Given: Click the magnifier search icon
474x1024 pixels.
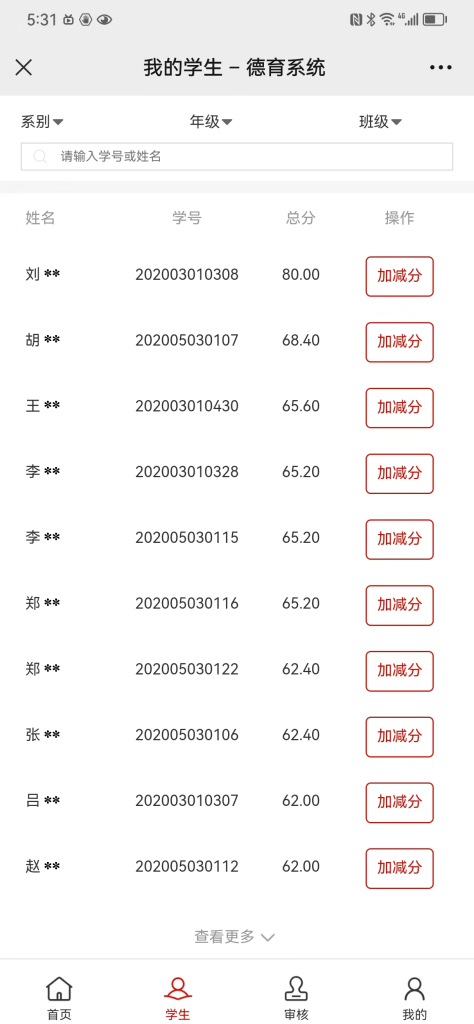Looking at the screenshot, I should tap(40, 157).
